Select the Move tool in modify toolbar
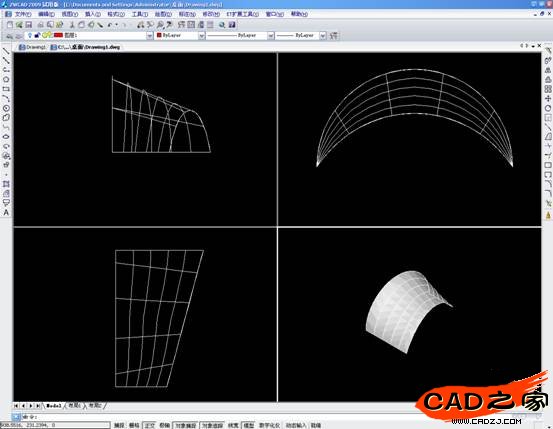 click(x=548, y=99)
